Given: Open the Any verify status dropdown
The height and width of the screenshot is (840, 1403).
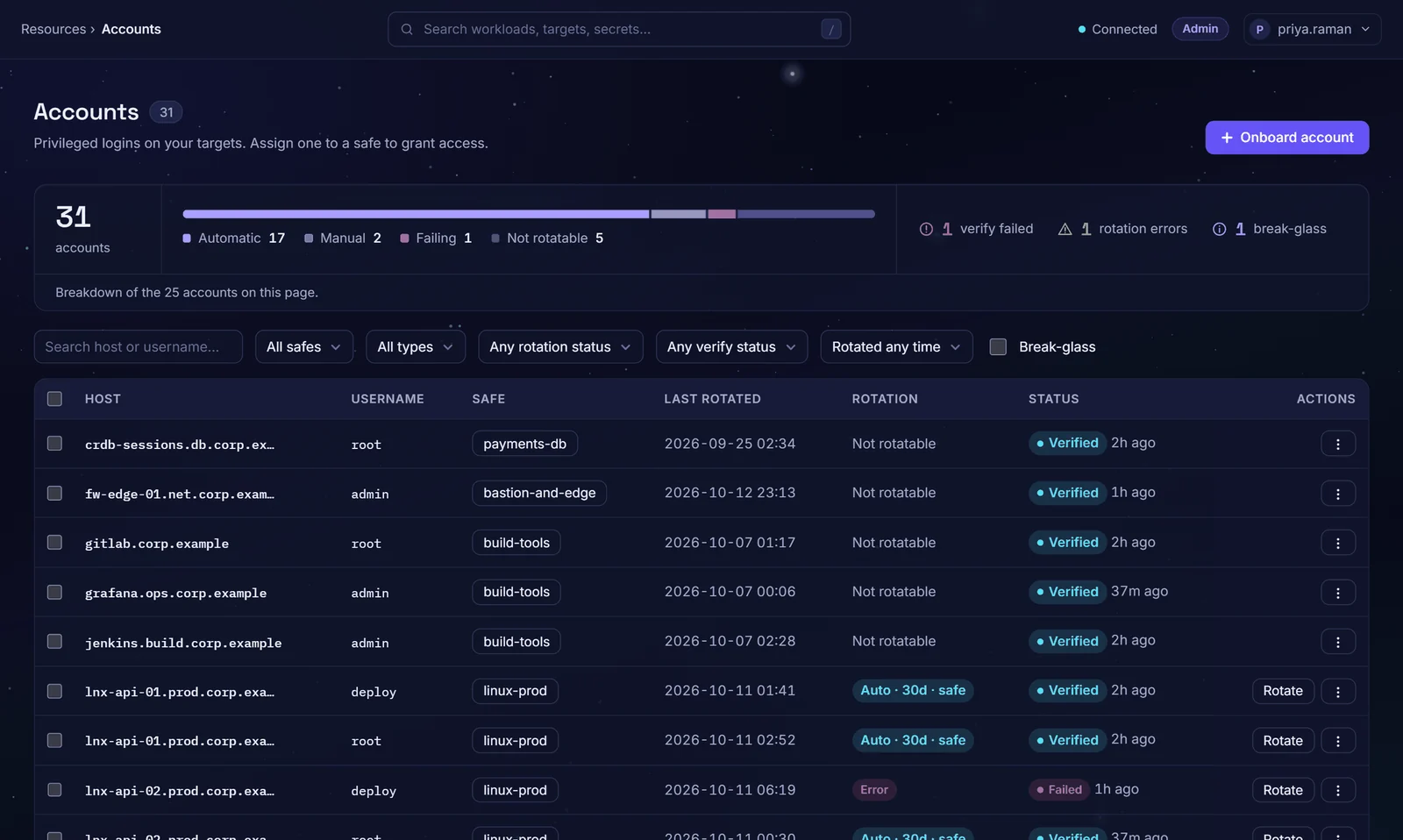Looking at the screenshot, I should 731,346.
